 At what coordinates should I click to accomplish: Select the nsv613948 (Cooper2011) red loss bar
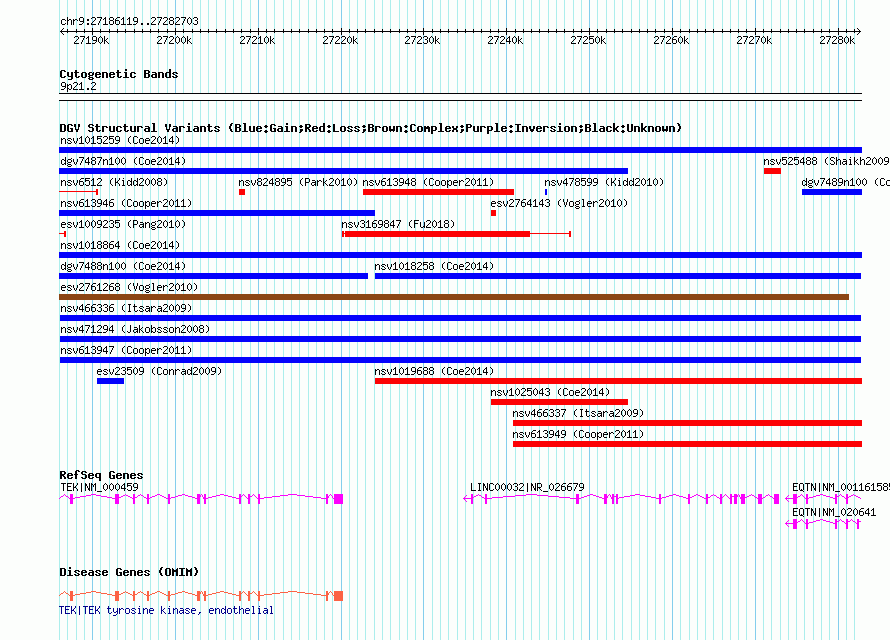point(438,192)
